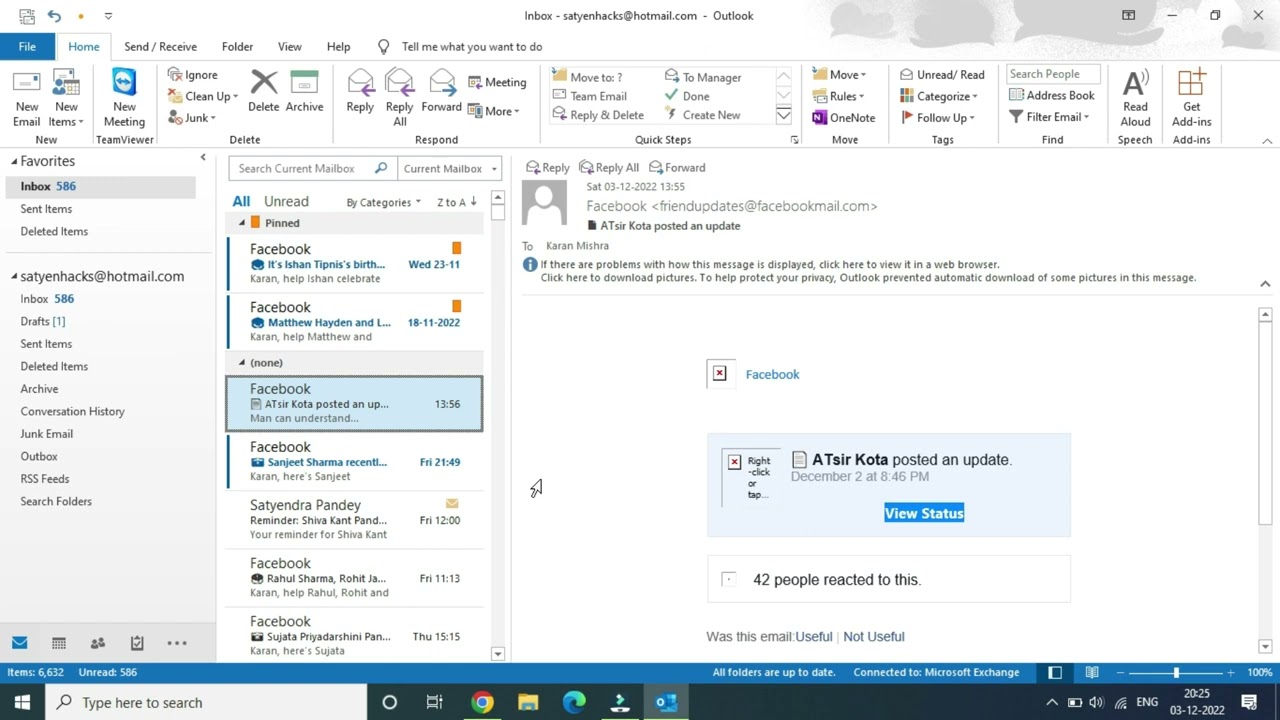
Task: Move the zoom slider handle
Action: (1176, 672)
